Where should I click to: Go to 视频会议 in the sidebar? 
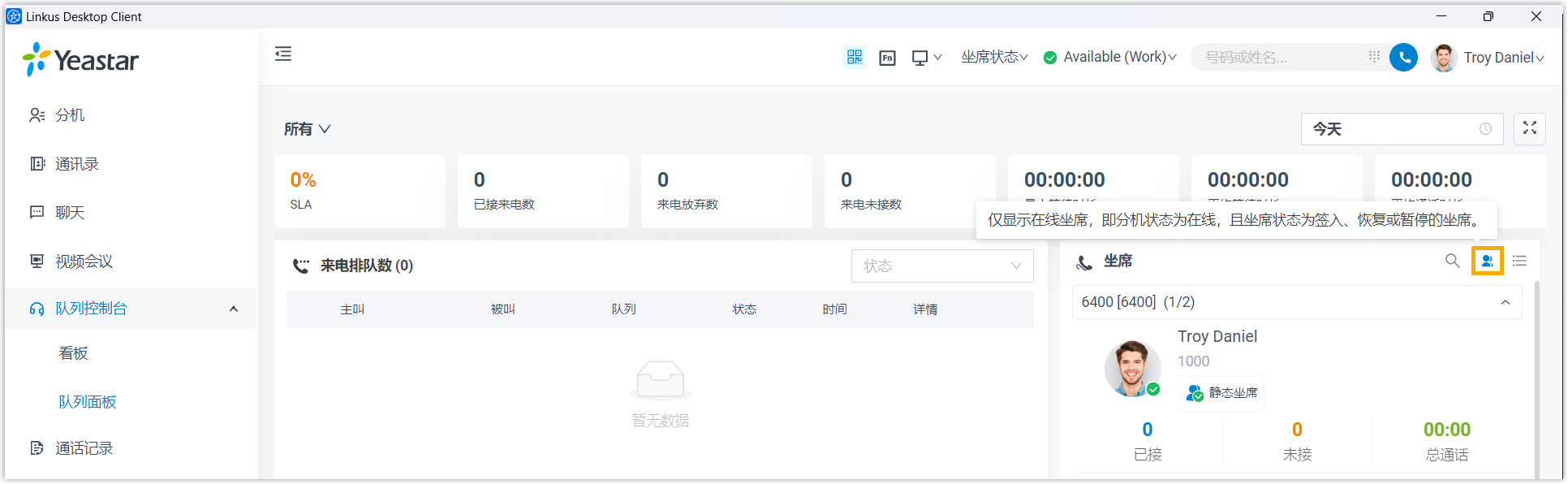(84, 261)
